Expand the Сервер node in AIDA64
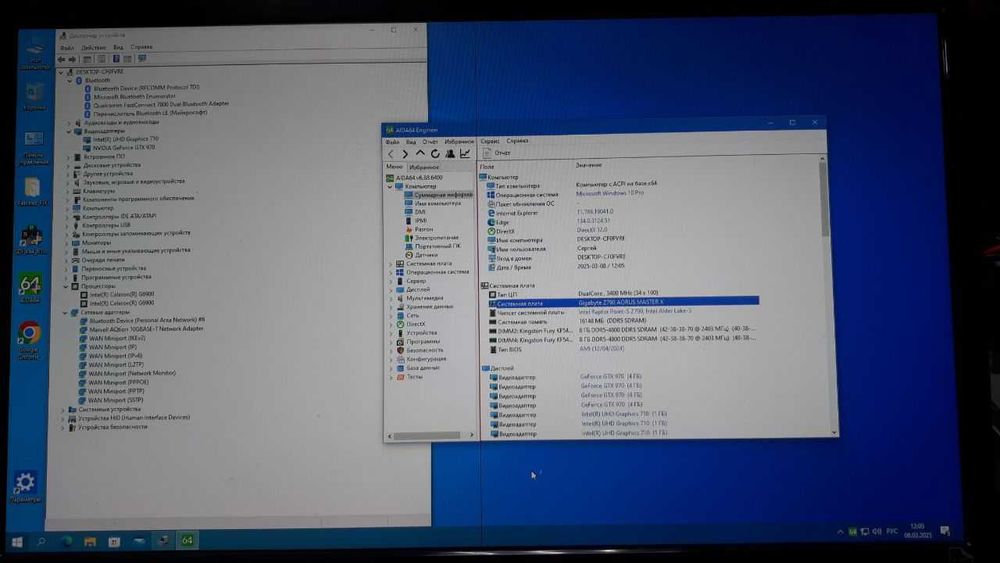The height and width of the screenshot is (563, 1000). (391, 281)
